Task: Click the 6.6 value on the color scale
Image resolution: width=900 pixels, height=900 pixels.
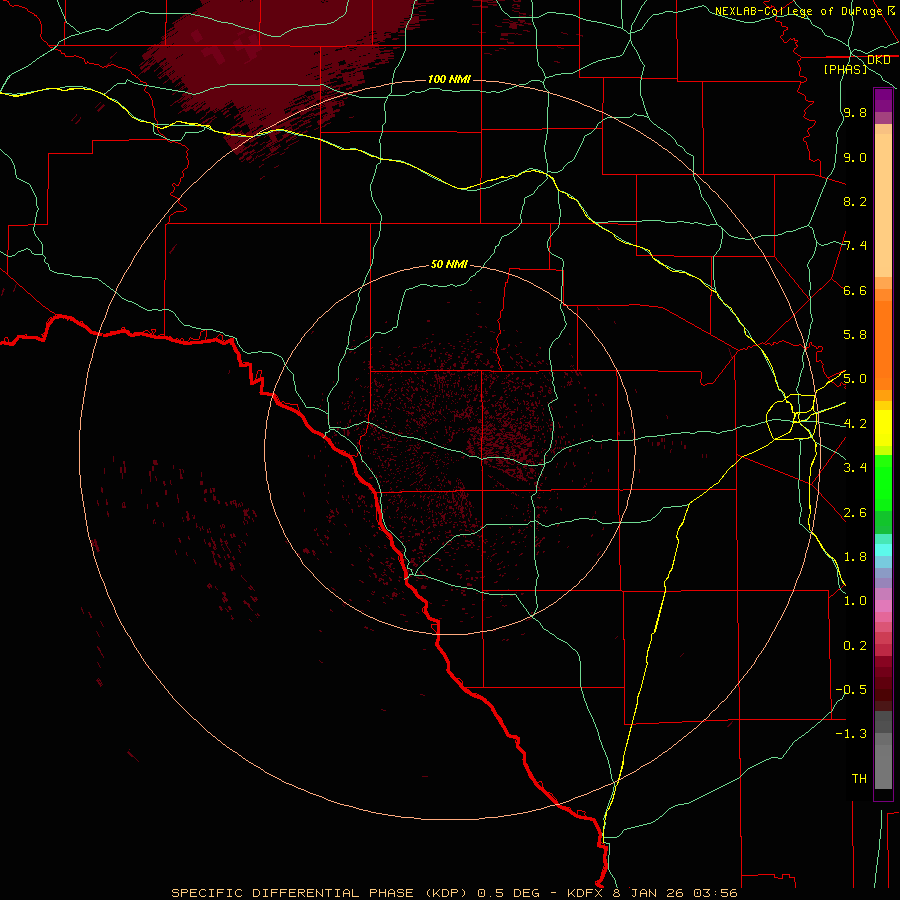Action: point(855,291)
